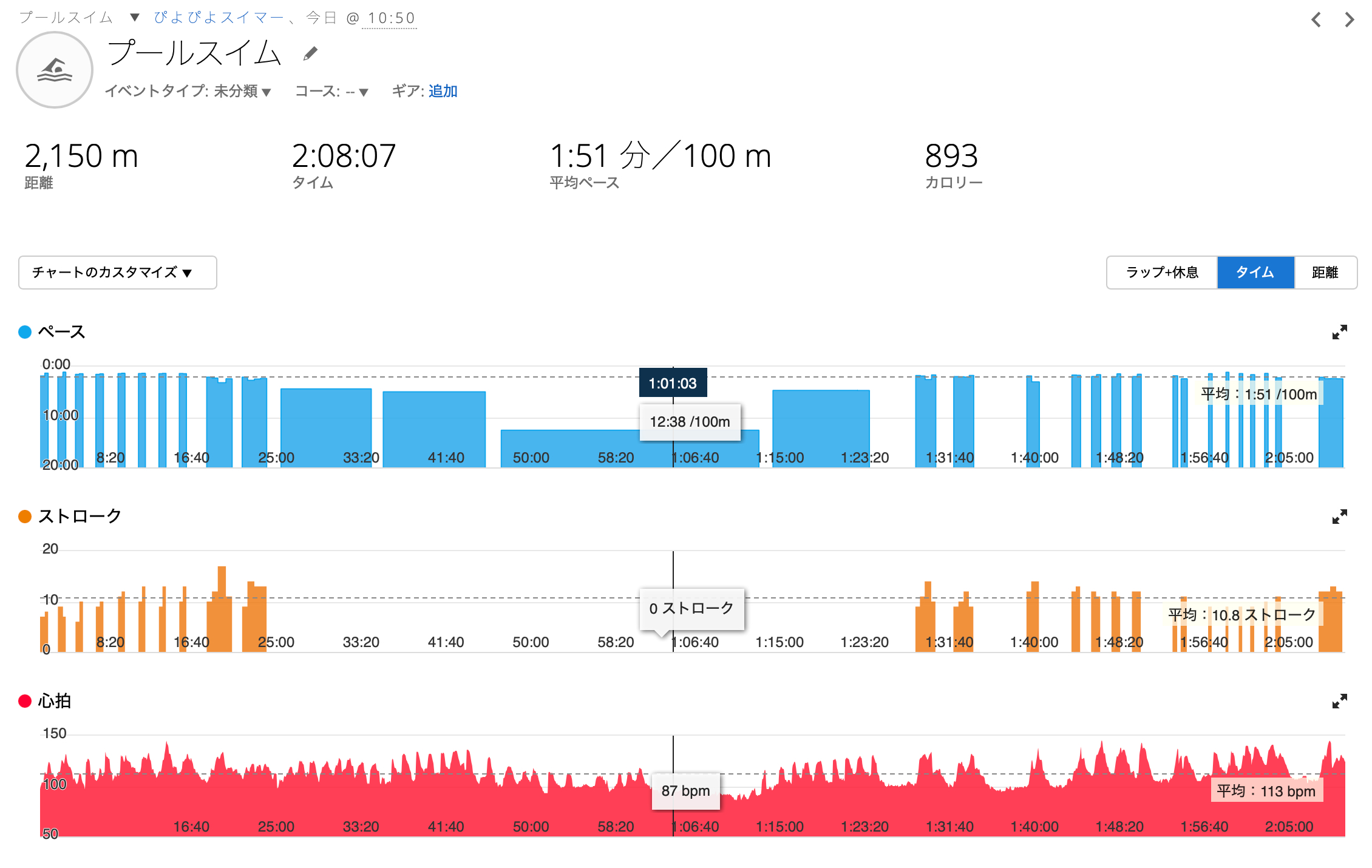Switch chart axis to タイム

click(x=1255, y=273)
